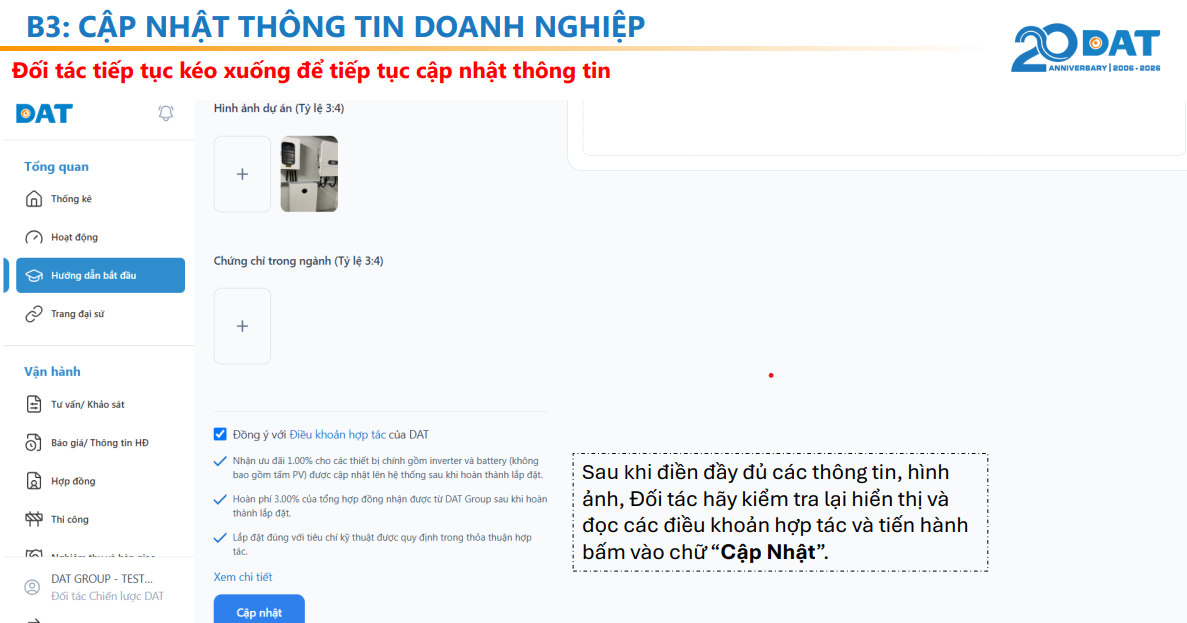
Task: Click the Tổng quan section heading
Action: click(57, 167)
